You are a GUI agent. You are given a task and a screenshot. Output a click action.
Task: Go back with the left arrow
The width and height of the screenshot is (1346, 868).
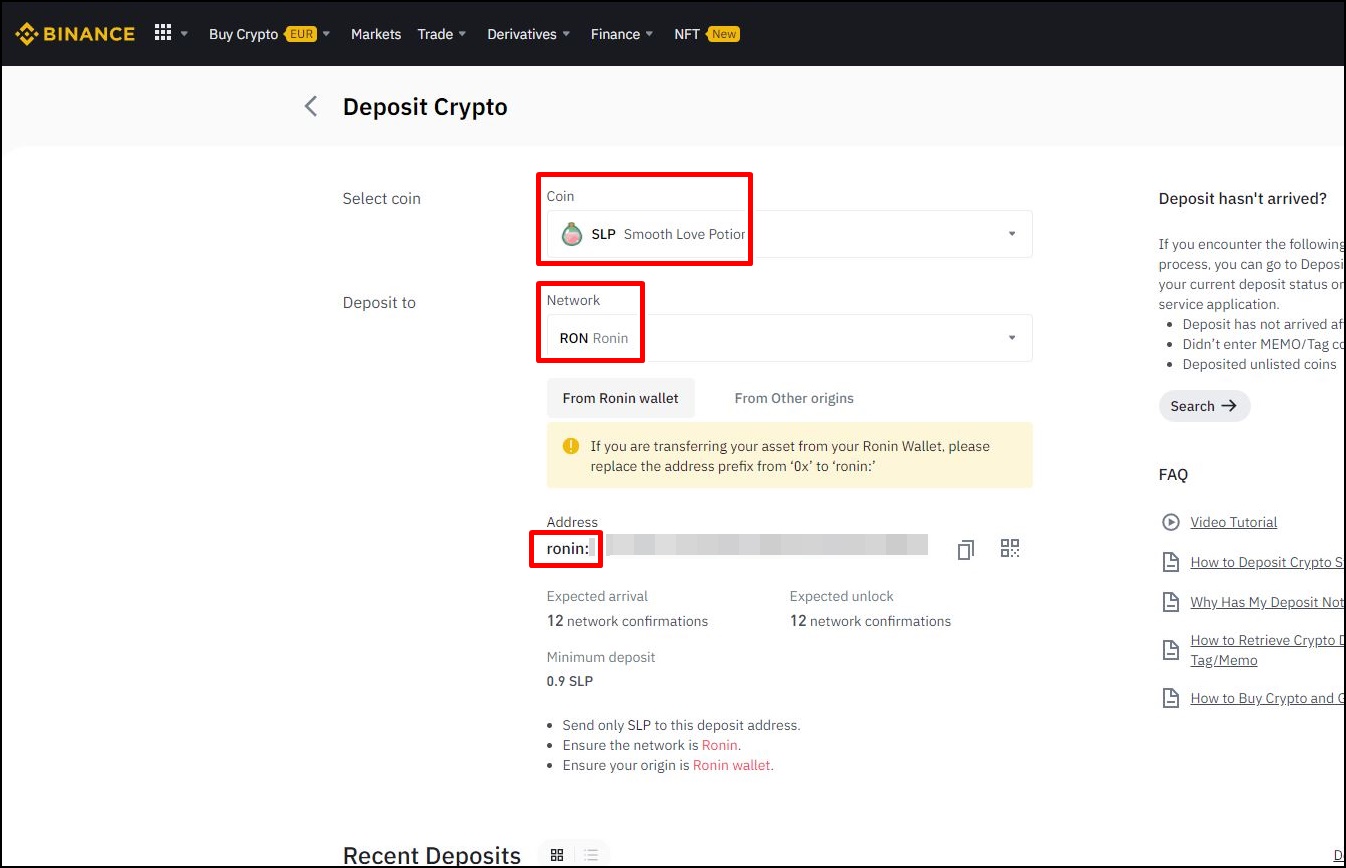pos(311,106)
